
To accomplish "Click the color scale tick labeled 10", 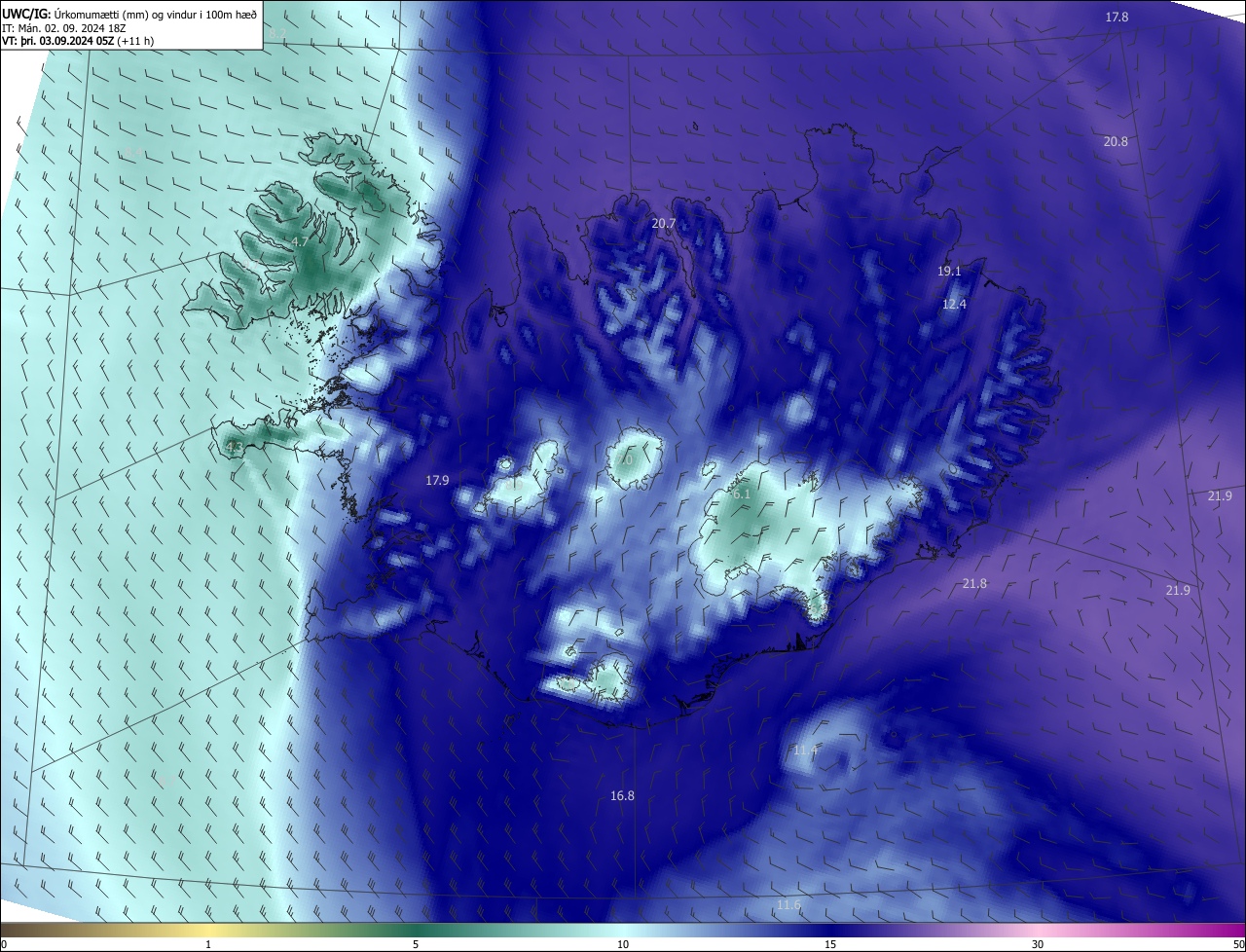I will pyautogui.click(x=623, y=944).
